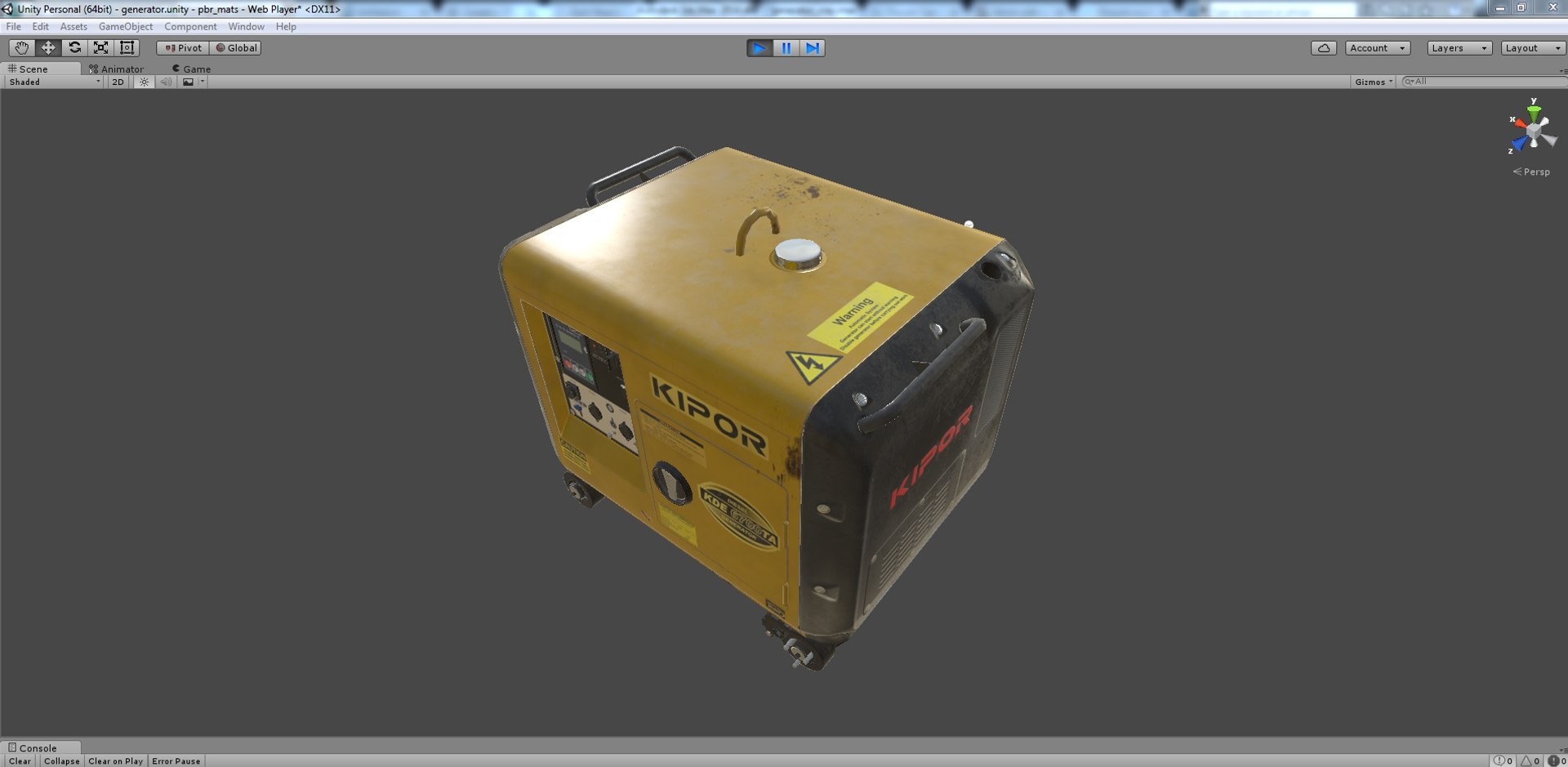
Task: Open the GameObject menu
Action: tap(126, 27)
